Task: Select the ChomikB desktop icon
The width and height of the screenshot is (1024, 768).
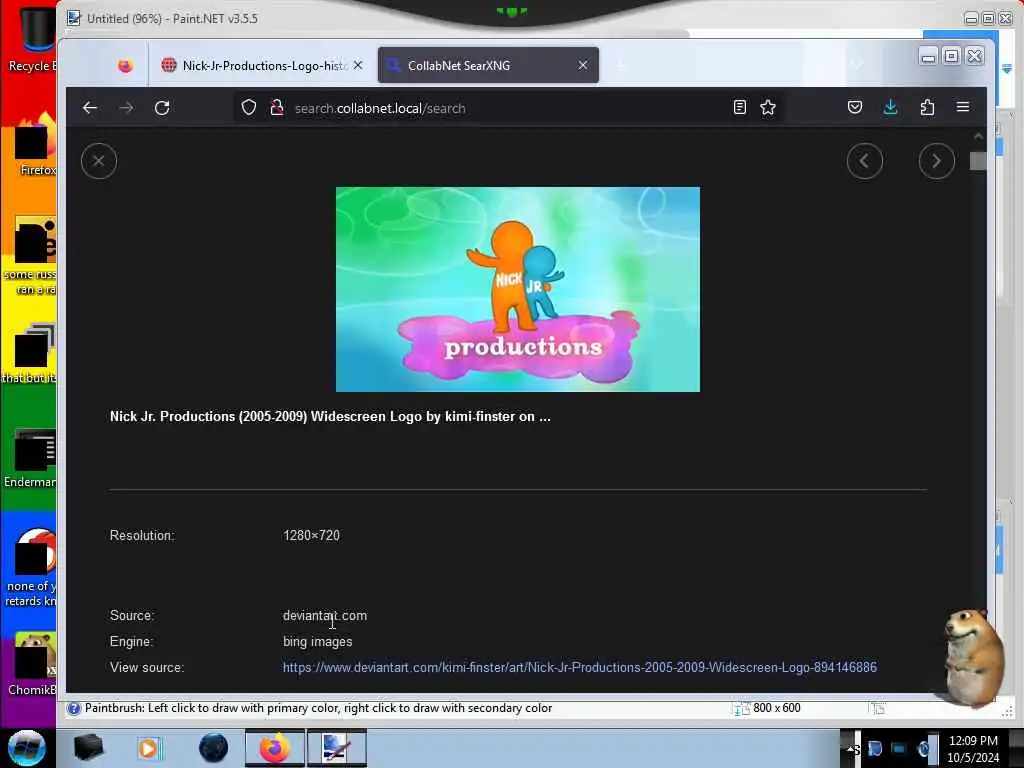Action: click(31, 664)
